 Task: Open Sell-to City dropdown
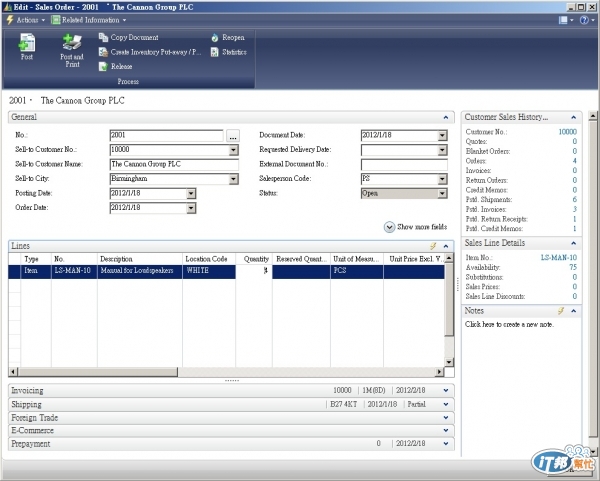tap(233, 179)
